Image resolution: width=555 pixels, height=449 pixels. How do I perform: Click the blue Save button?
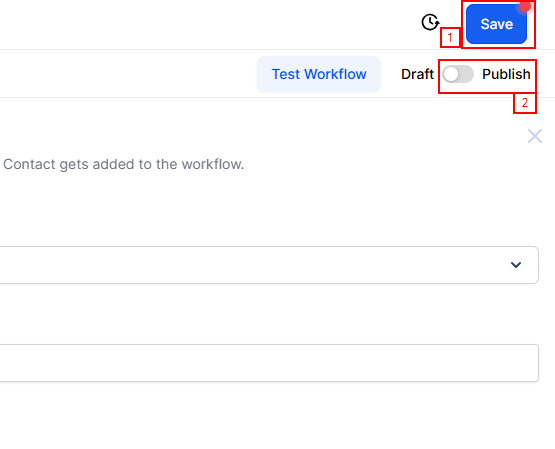click(496, 24)
